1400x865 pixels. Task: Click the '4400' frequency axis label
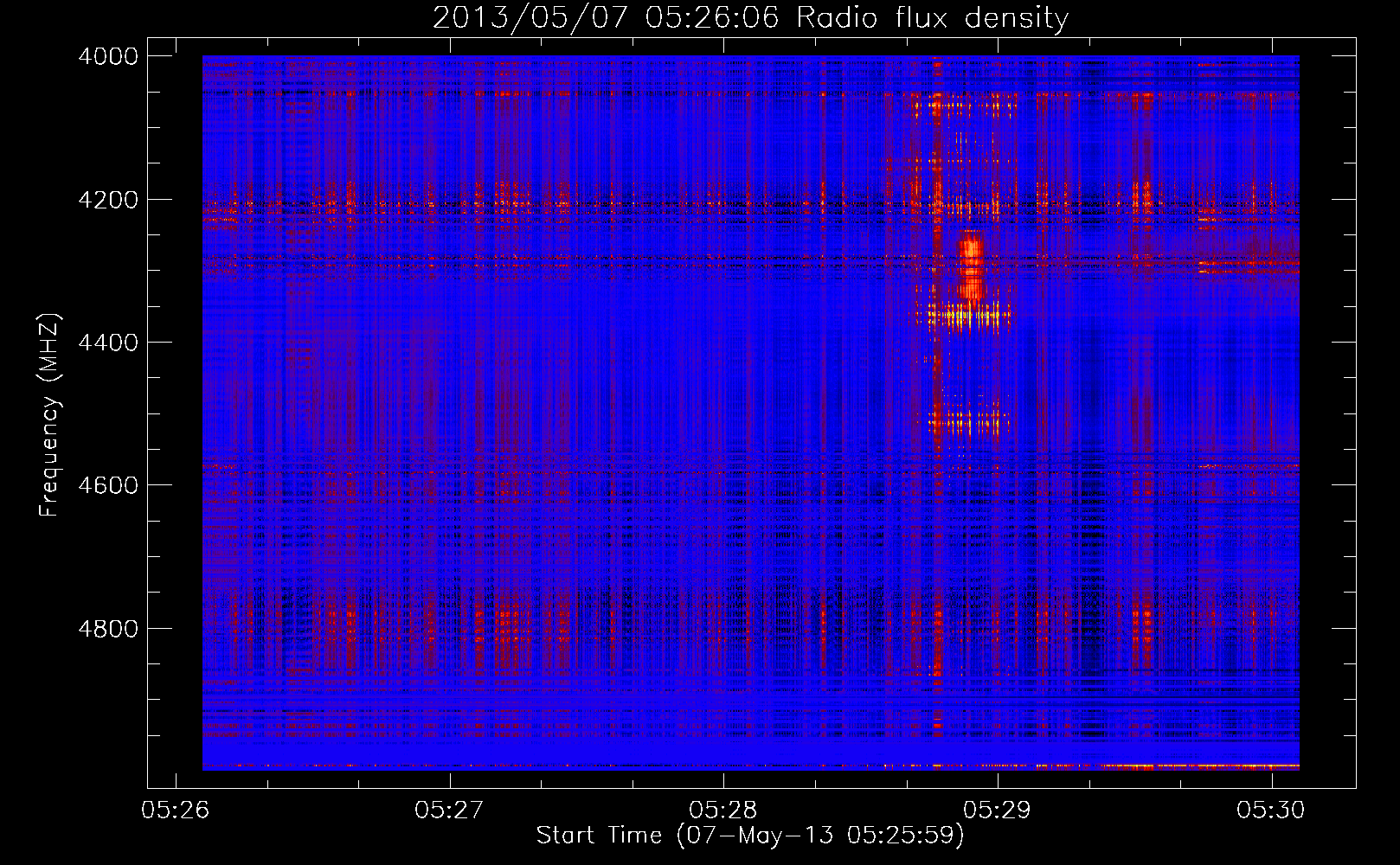(108, 343)
